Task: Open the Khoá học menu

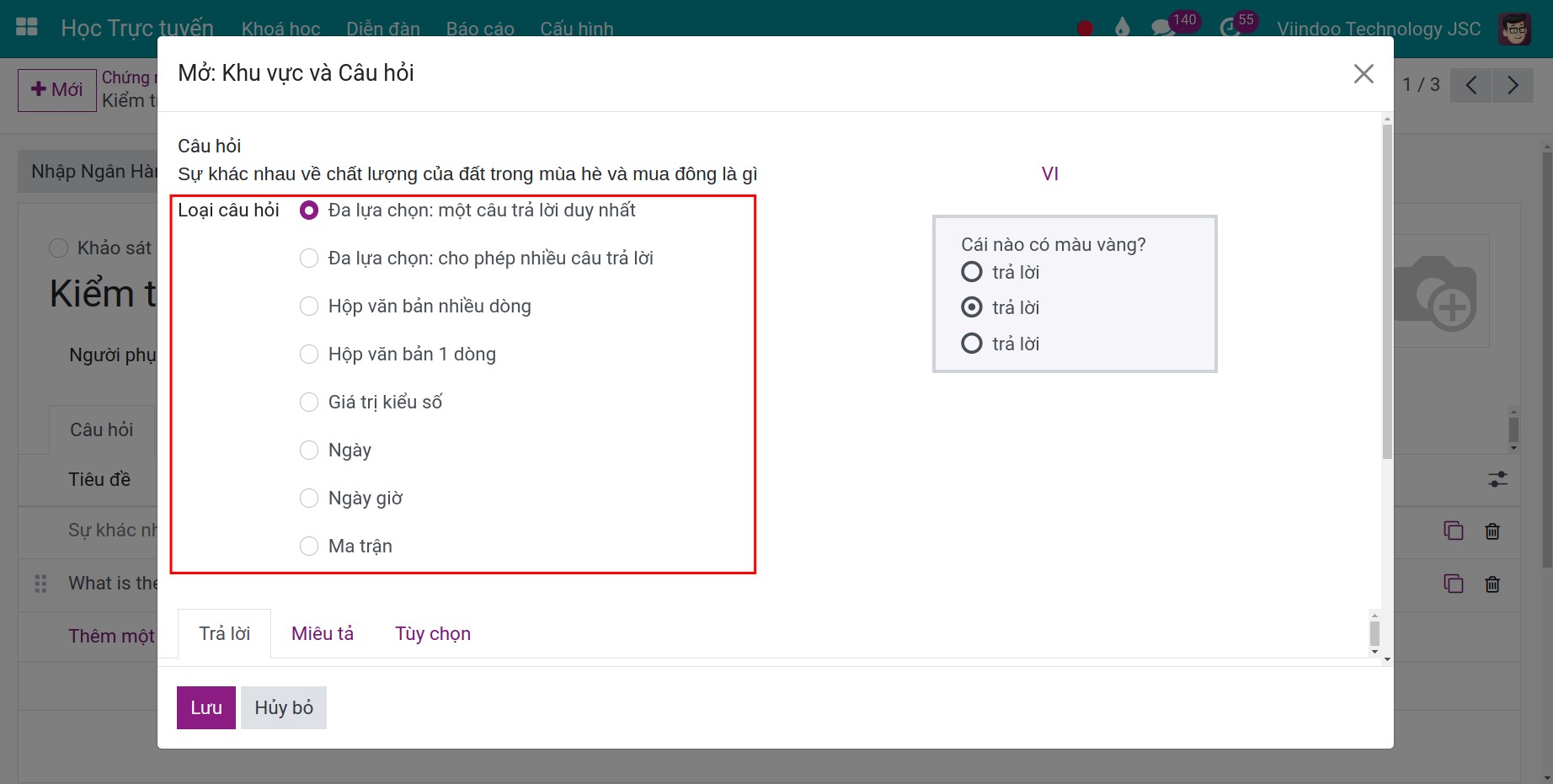Action: coord(281,29)
